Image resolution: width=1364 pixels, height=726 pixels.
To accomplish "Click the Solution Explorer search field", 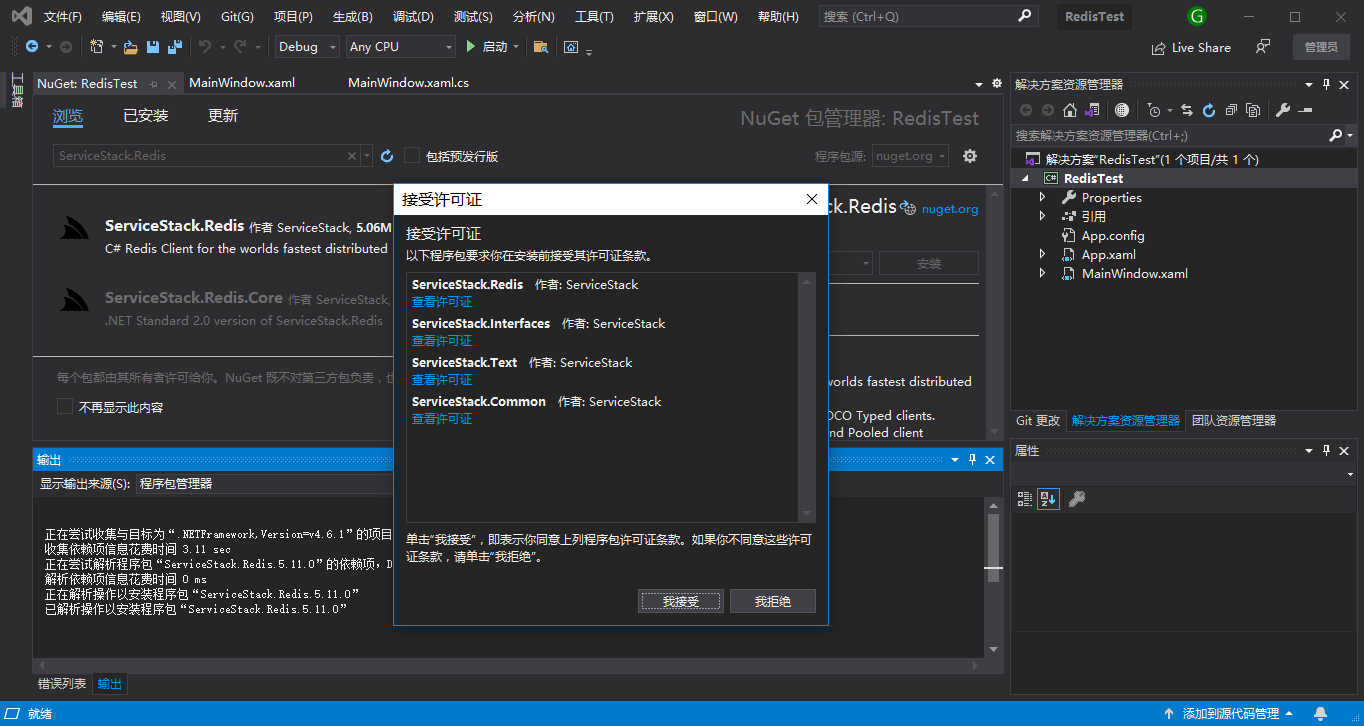I will tap(1182, 135).
